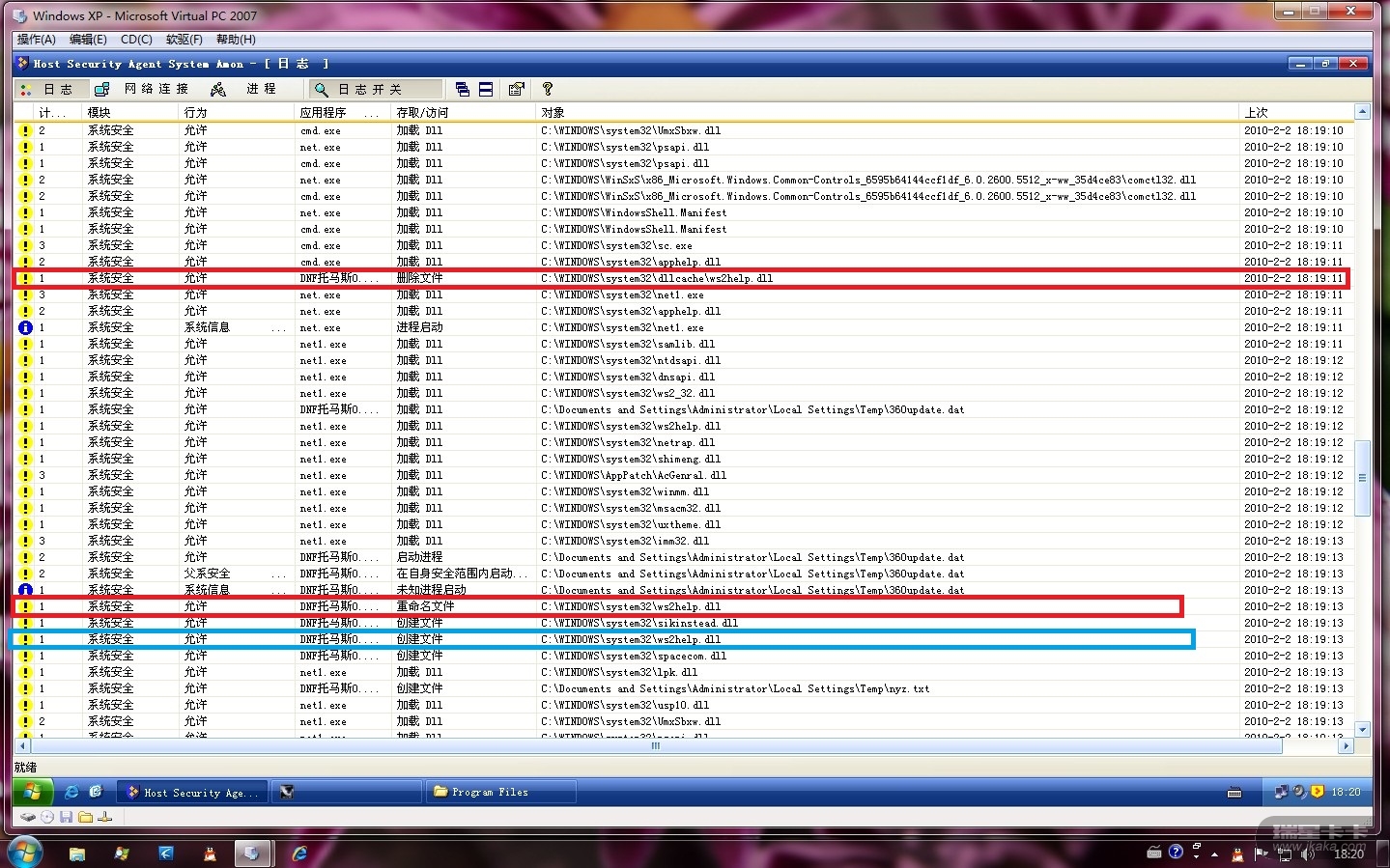The width and height of the screenshot is (1390, 868).
Task: Sort by the 应用程序 column header
Action: [x=343, y=113]
